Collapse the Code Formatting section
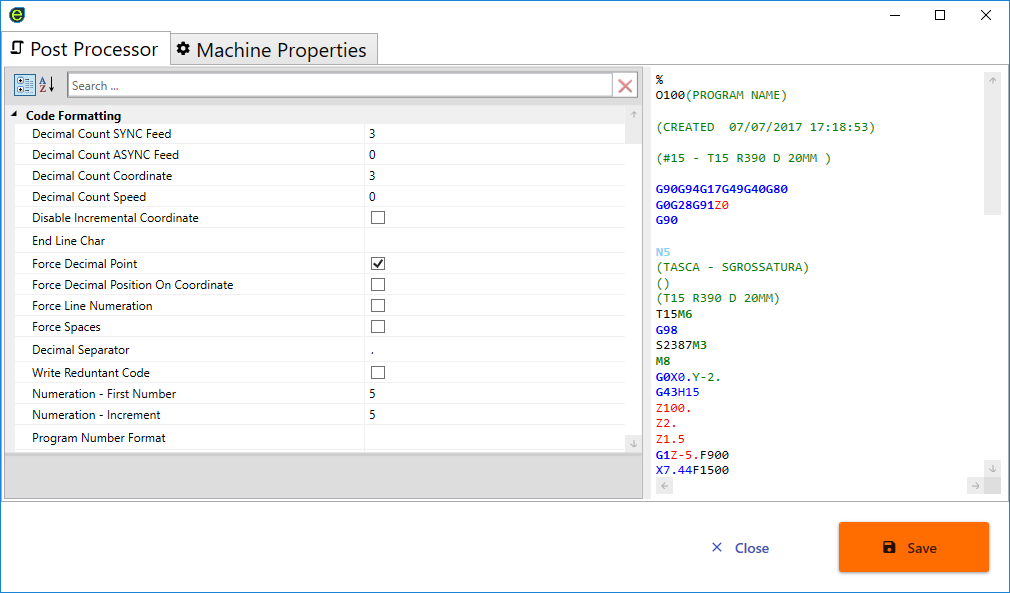 pyautogui.click(x=14, y=115)
